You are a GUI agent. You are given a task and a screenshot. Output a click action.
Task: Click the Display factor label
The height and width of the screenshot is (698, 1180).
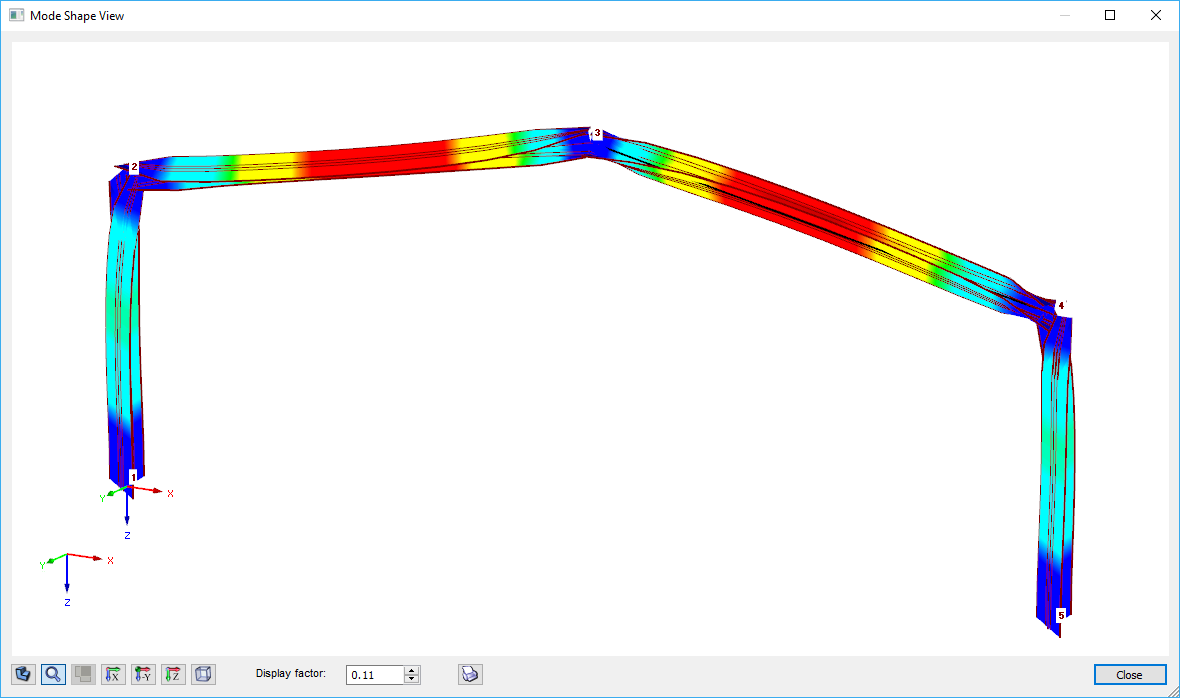[290, 673]
